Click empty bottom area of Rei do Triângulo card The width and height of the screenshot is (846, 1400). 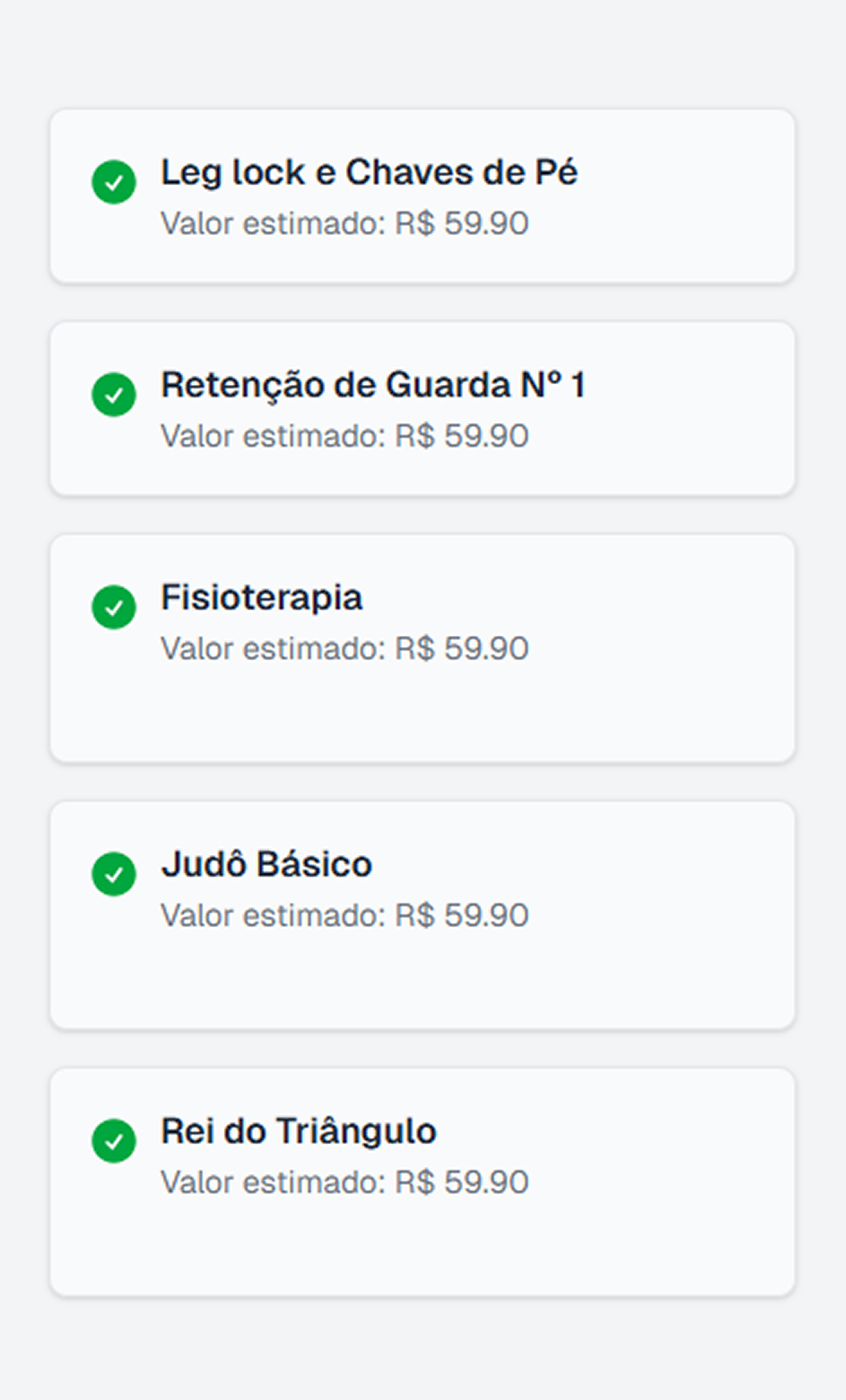(x=422, y=1250)
